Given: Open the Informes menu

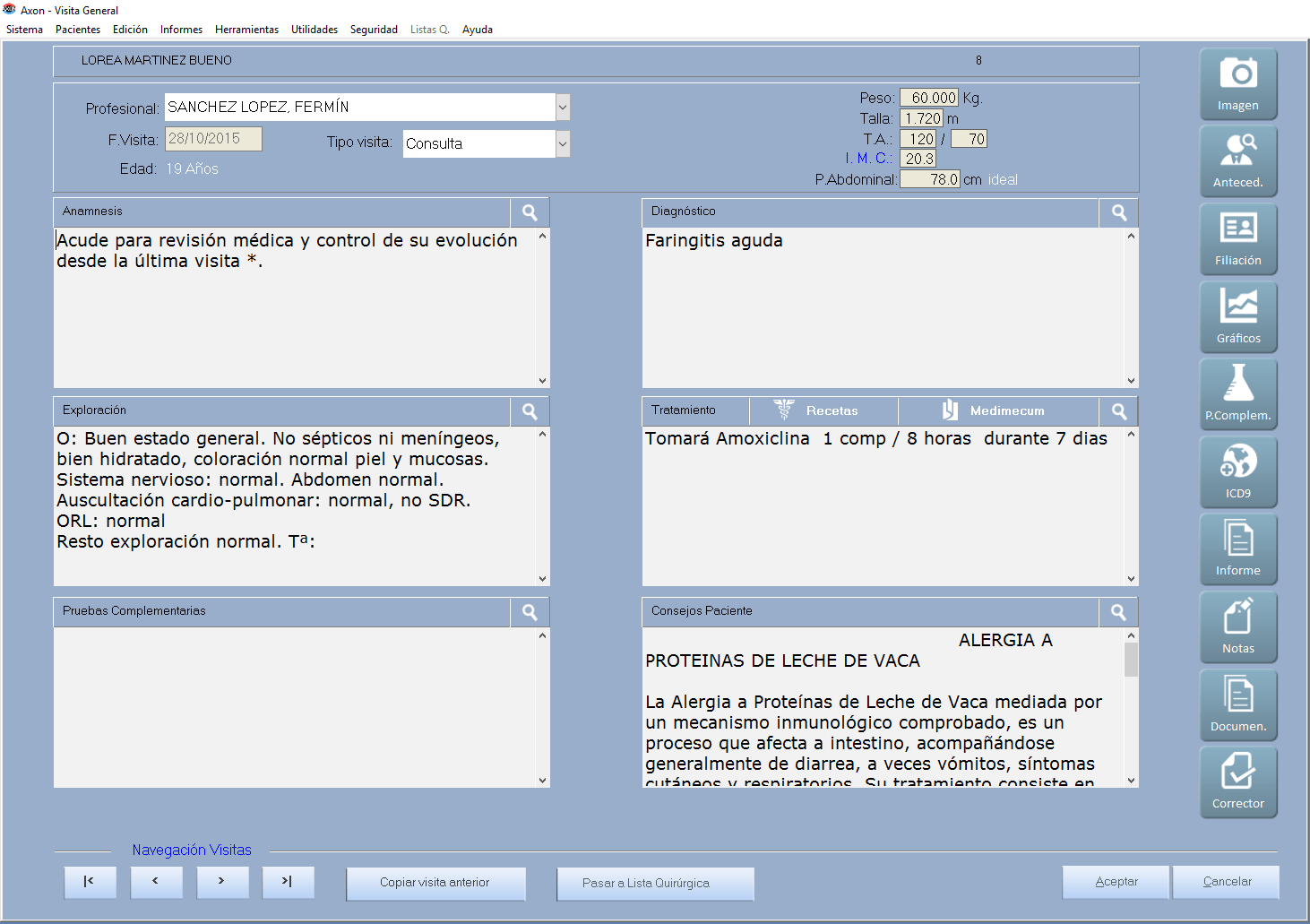Looking at the screenshot, I should [x=181, y=30].
